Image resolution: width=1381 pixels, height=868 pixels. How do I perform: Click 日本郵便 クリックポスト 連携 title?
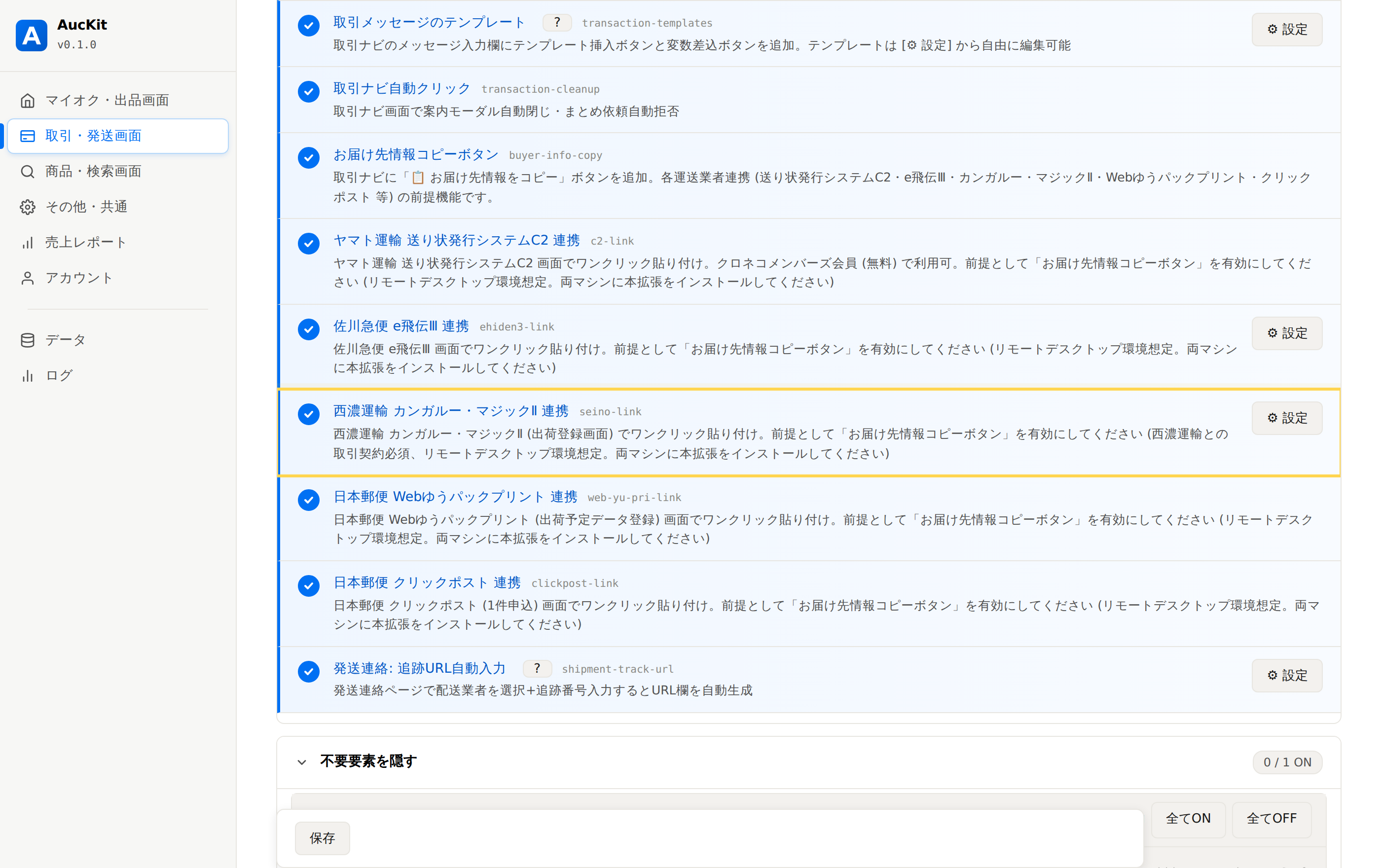(427, 582)
